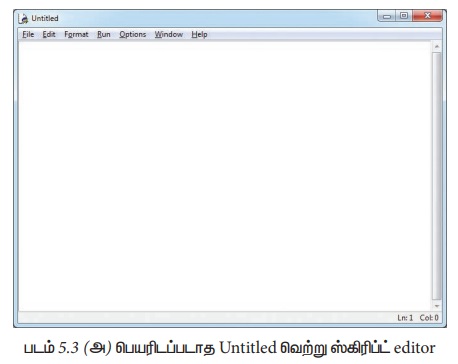This screenshot has height=364, width=458.
Task: Click the scrollbar down arrow
Action: [x=437, y=306]
